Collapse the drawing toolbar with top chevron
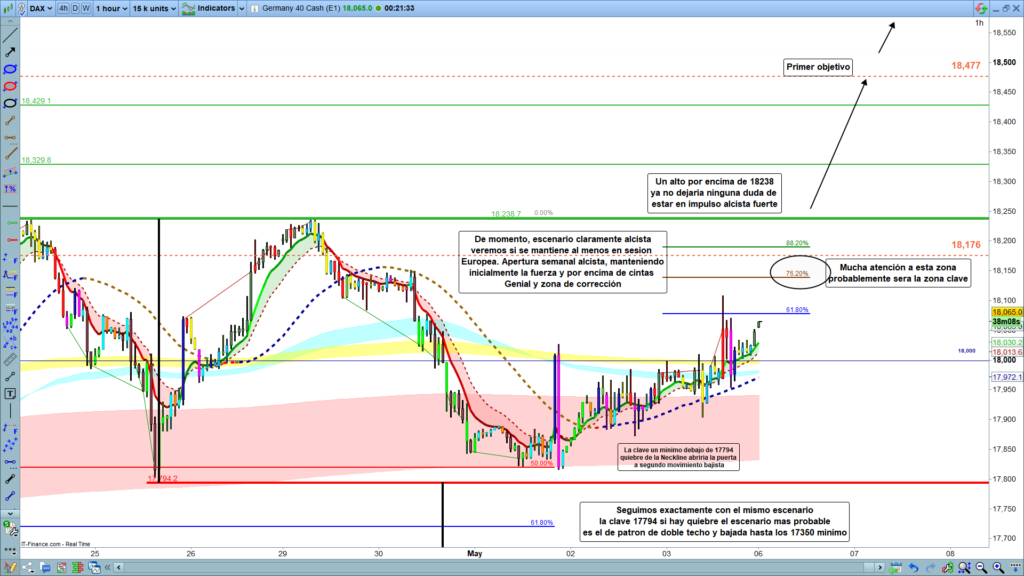The image size is (1024, 576). (x=10, y=19)
